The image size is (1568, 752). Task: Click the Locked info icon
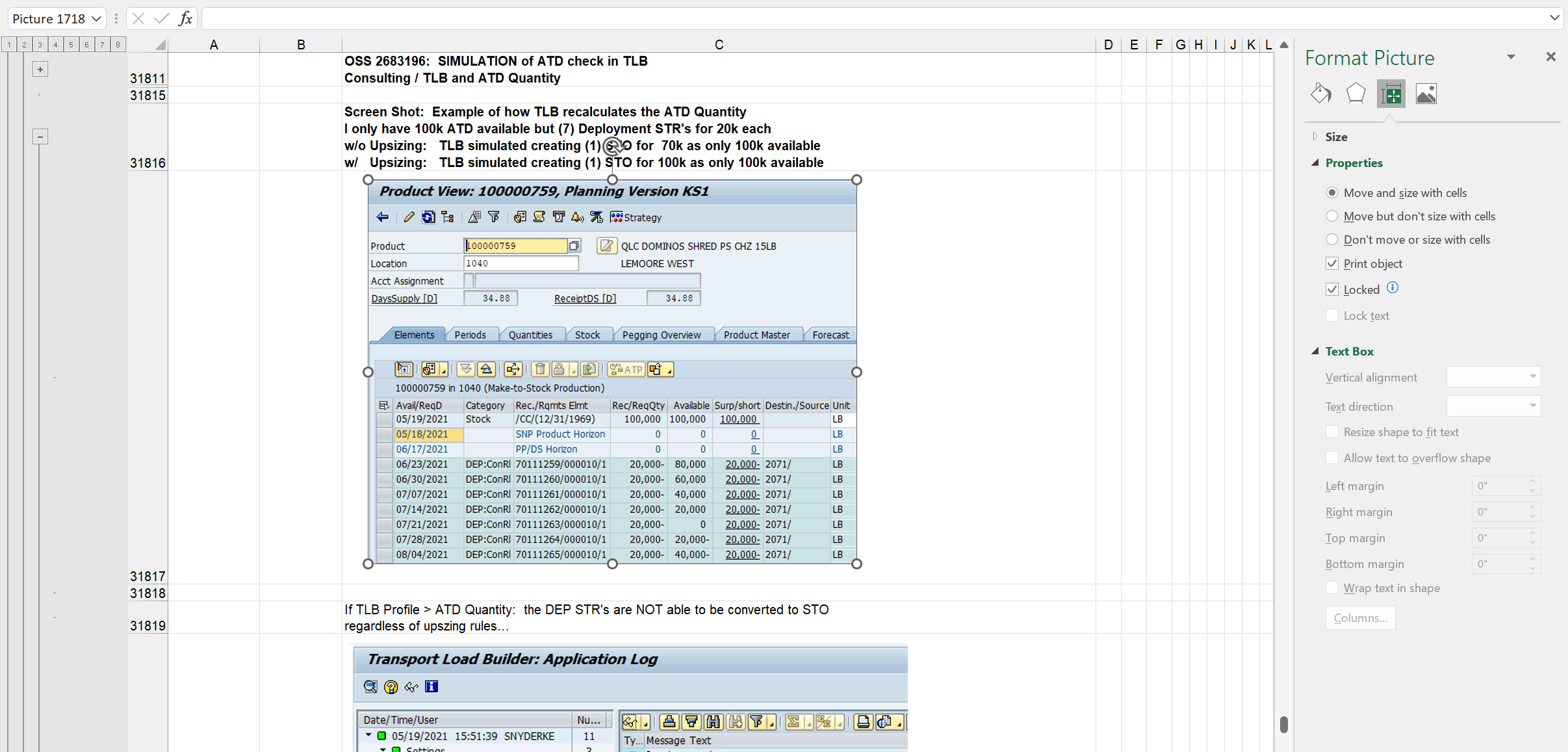coord(1392,288)
